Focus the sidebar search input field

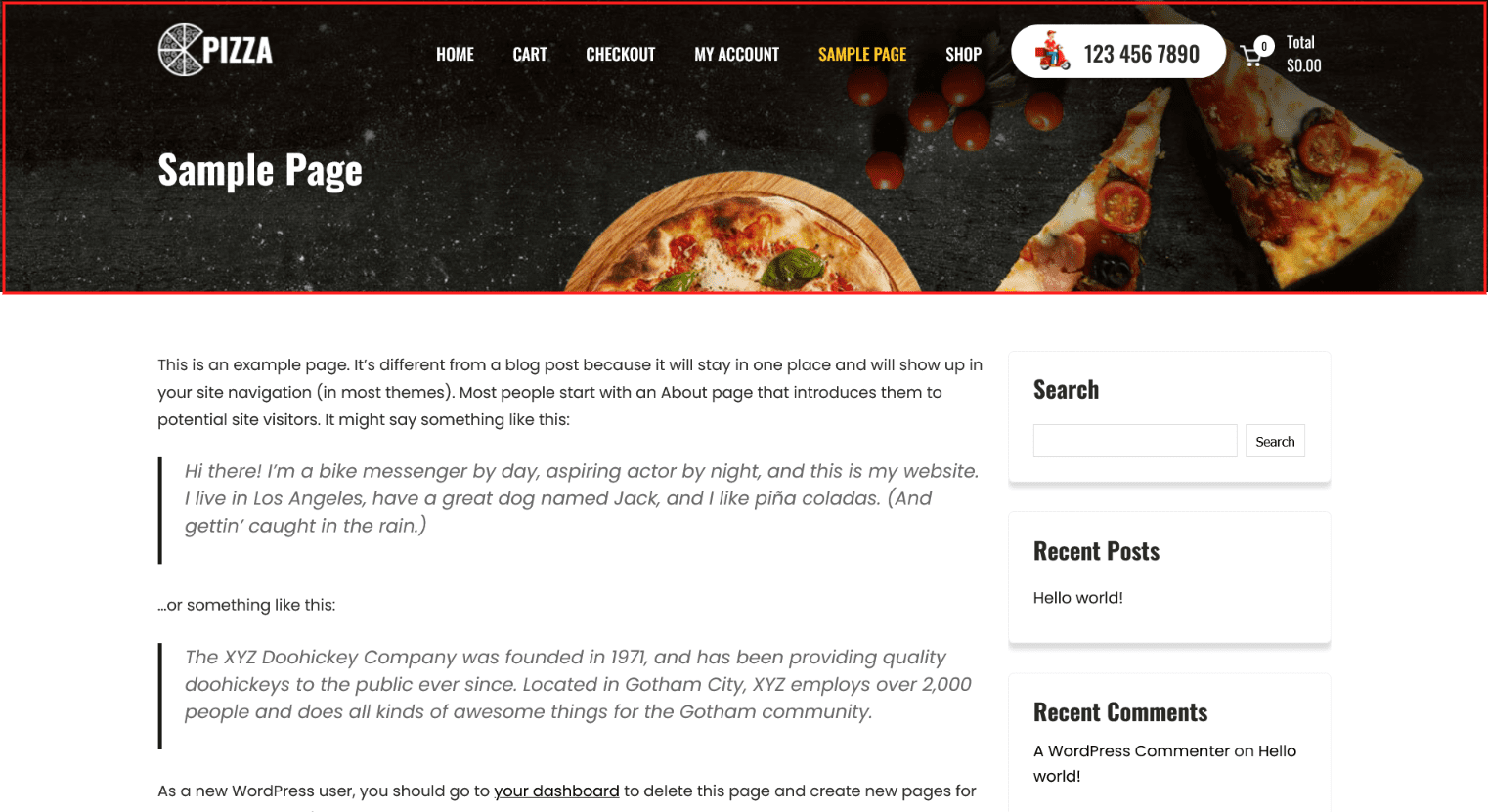coord(1135,441)
